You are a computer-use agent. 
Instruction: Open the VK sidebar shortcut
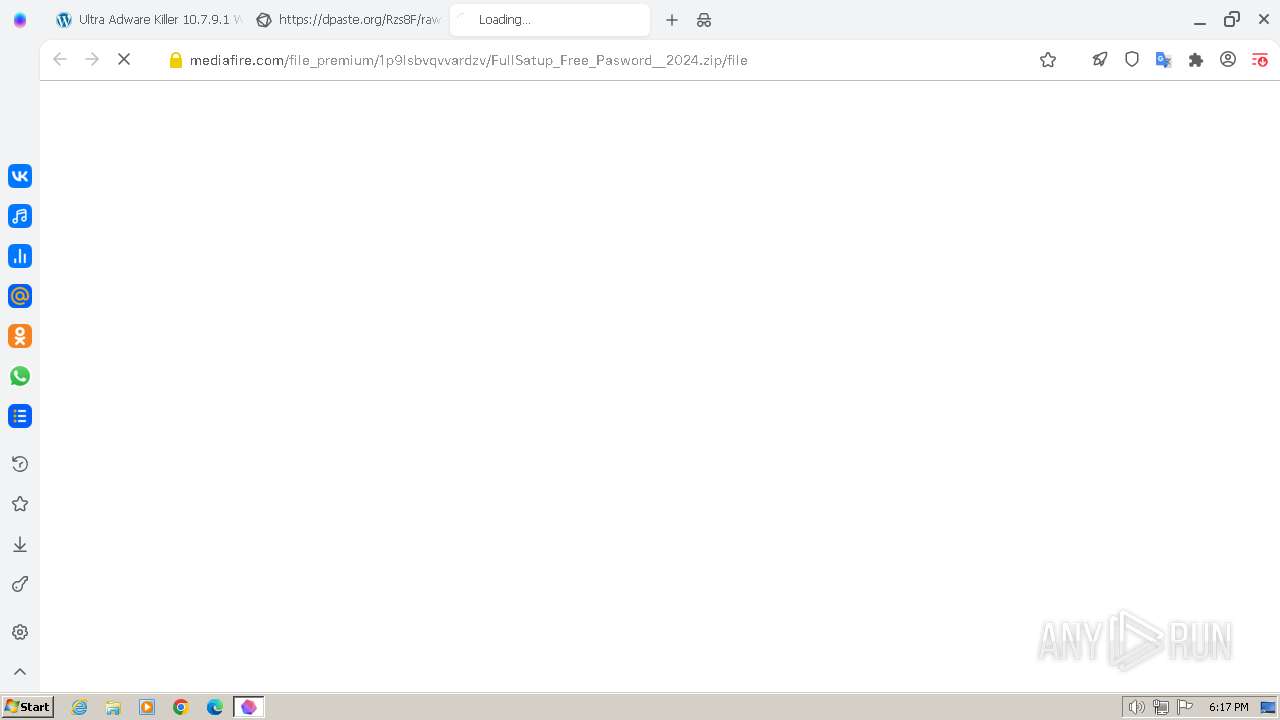coord(20,176)
